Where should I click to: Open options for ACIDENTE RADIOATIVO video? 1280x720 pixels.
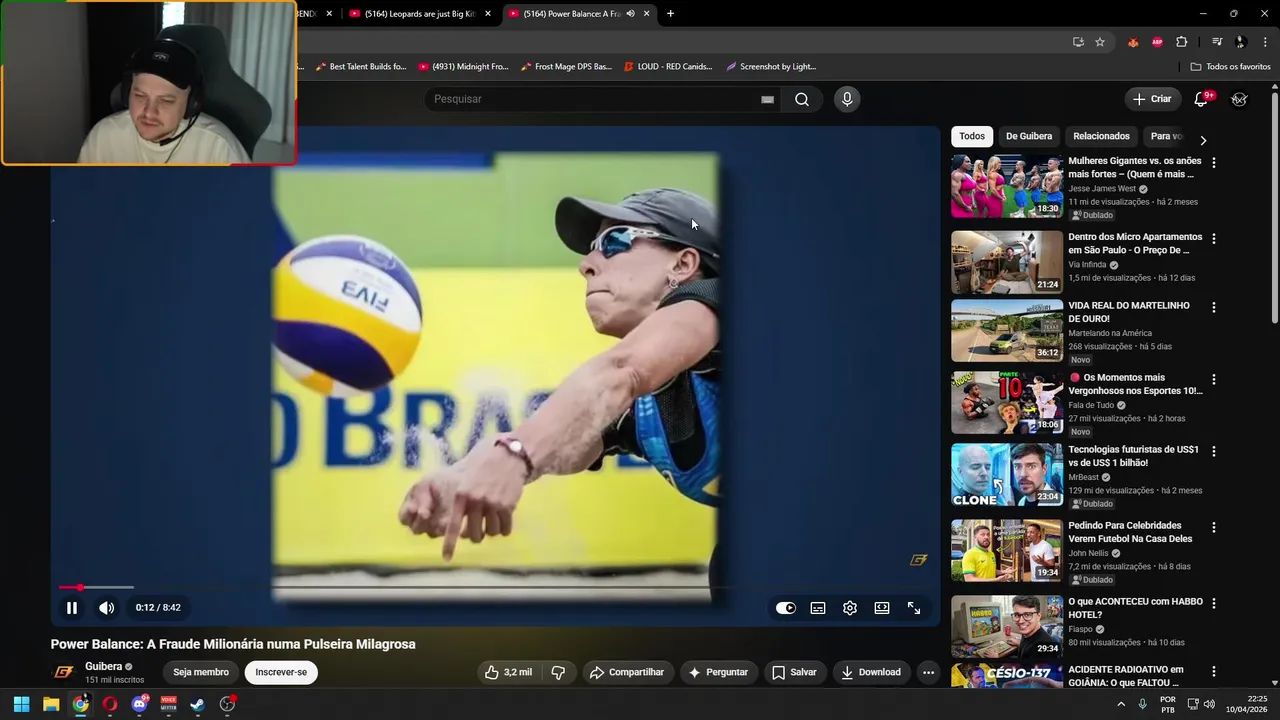(1214, 671)
